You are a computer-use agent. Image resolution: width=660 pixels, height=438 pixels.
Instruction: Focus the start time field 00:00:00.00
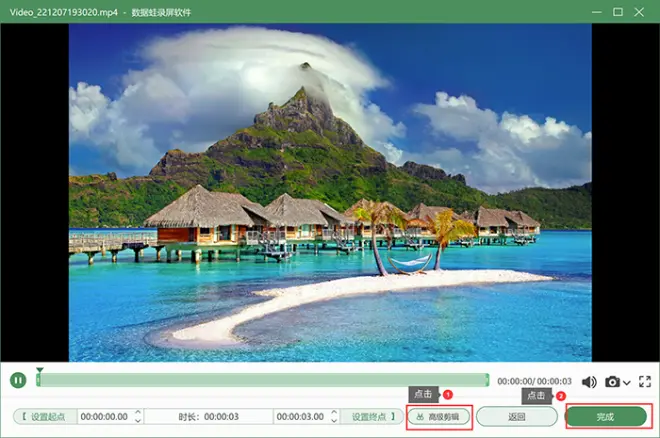(104, 417)
